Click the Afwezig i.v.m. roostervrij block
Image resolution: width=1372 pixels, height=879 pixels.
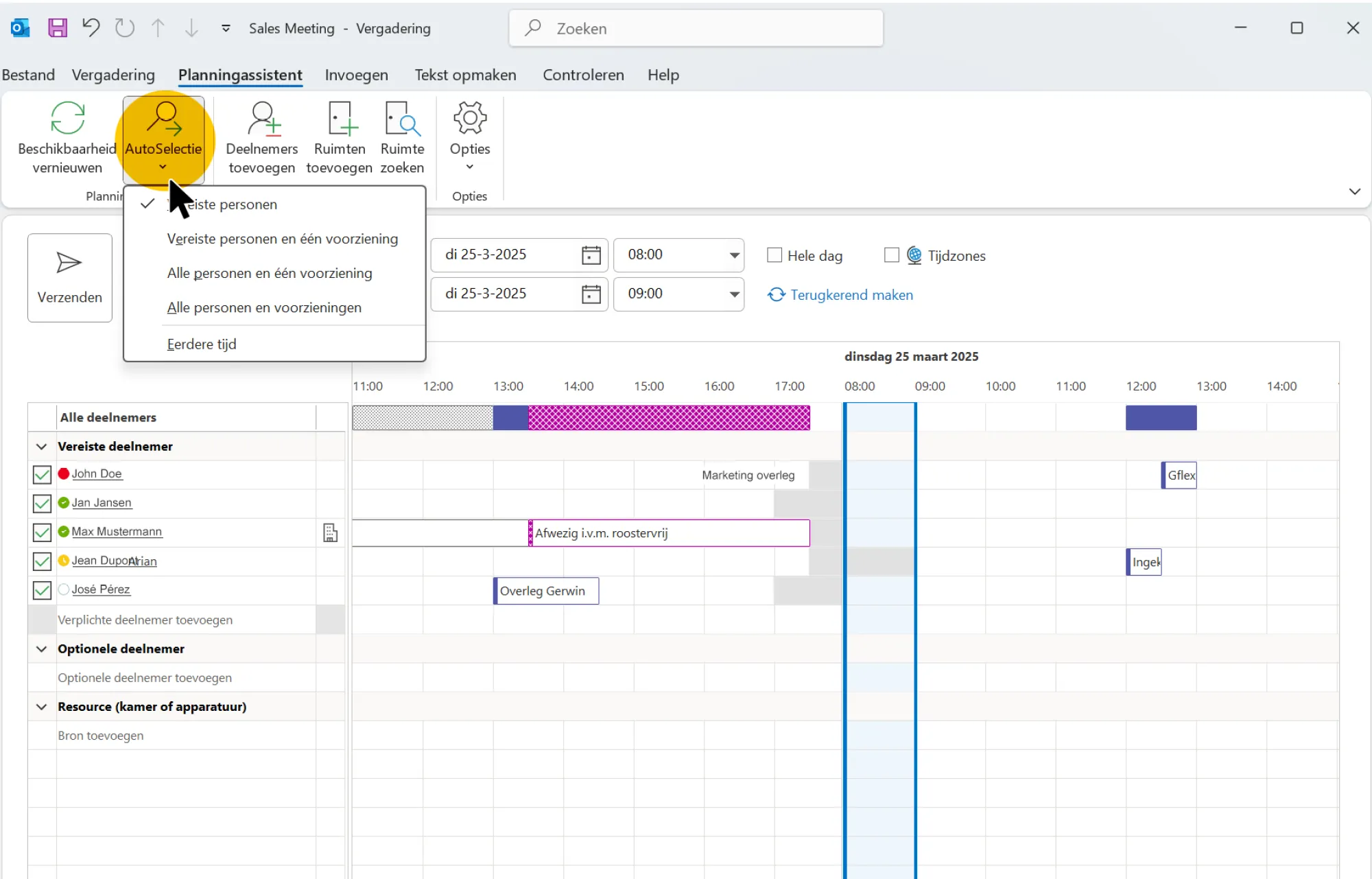coord(669,533)
